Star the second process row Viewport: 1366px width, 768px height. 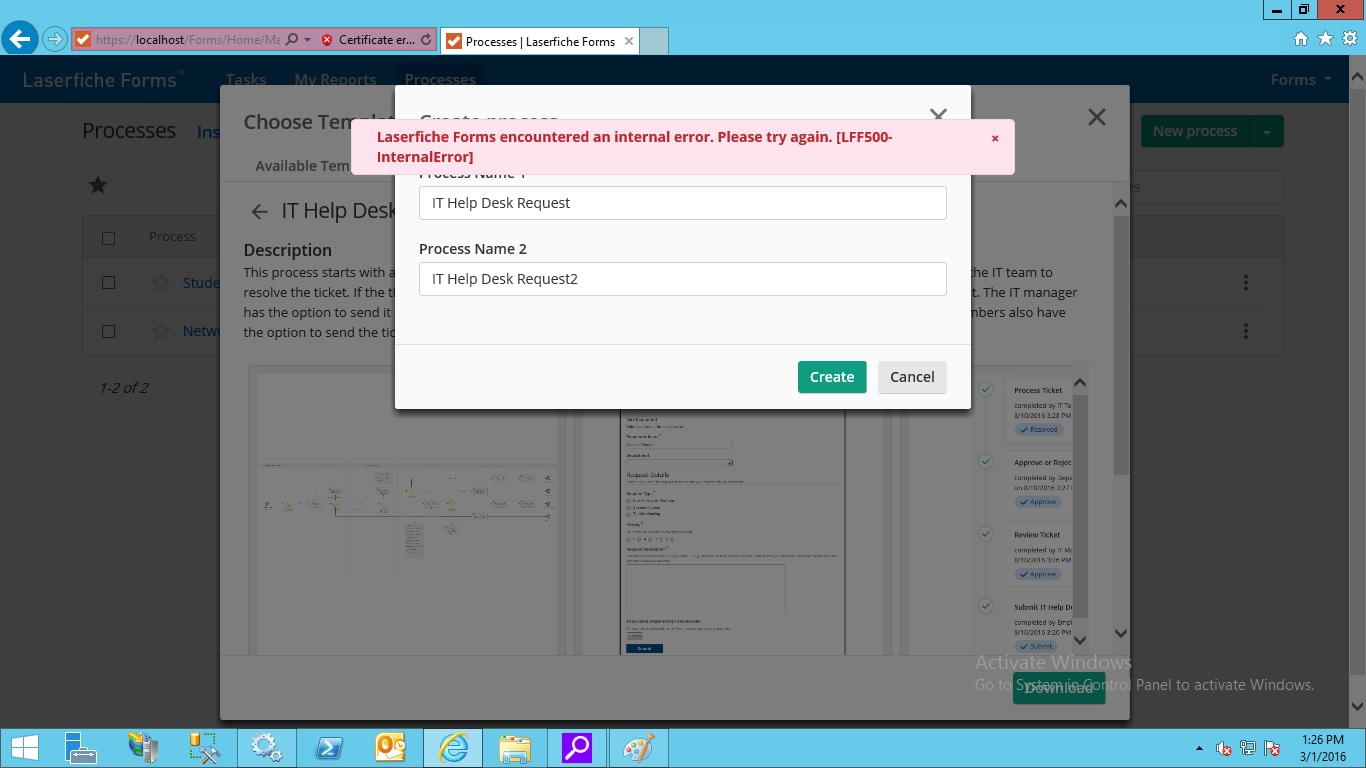[x=160, y=331]
